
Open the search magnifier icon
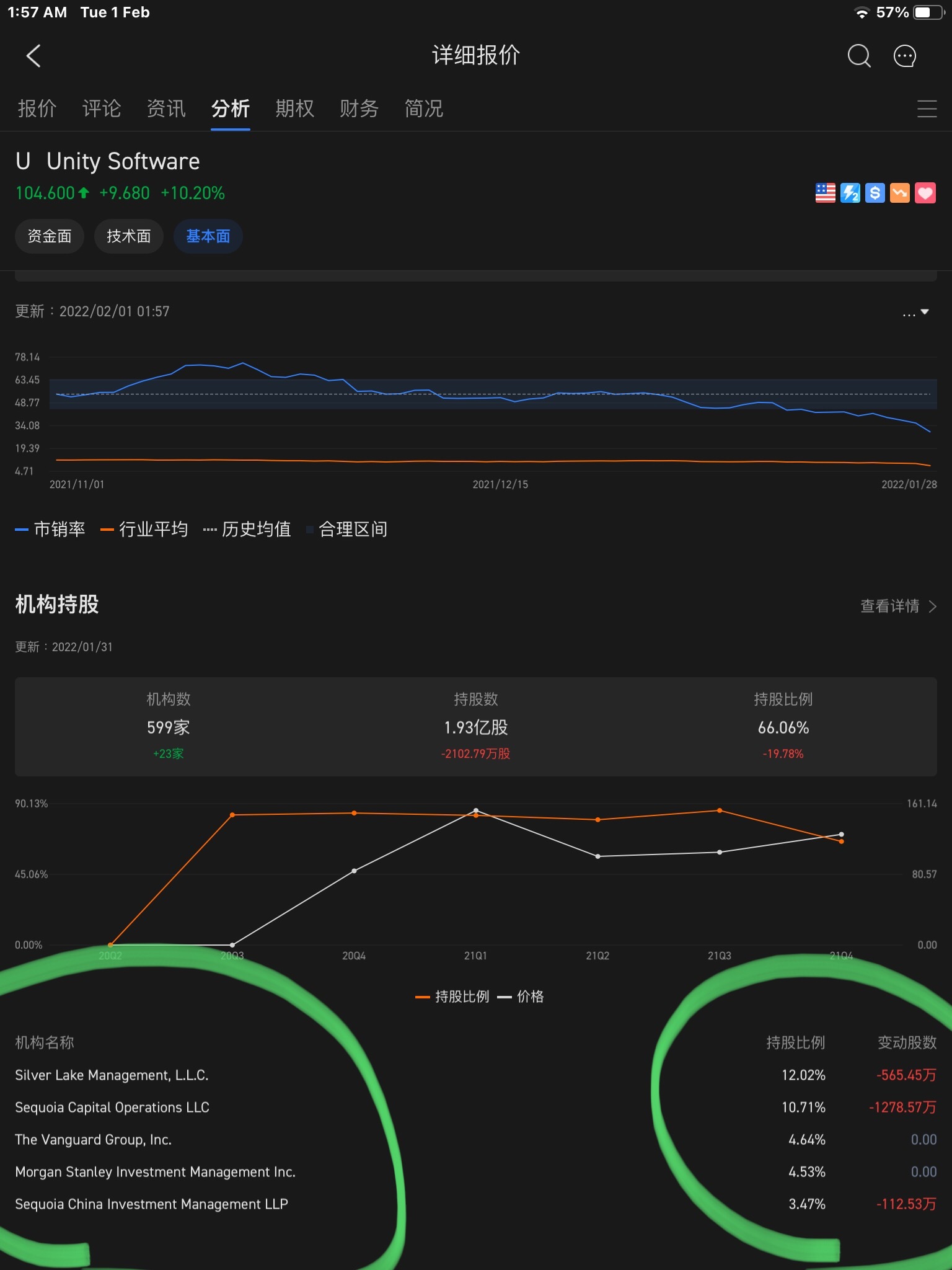pyautogui.click(x=859, y=56)
